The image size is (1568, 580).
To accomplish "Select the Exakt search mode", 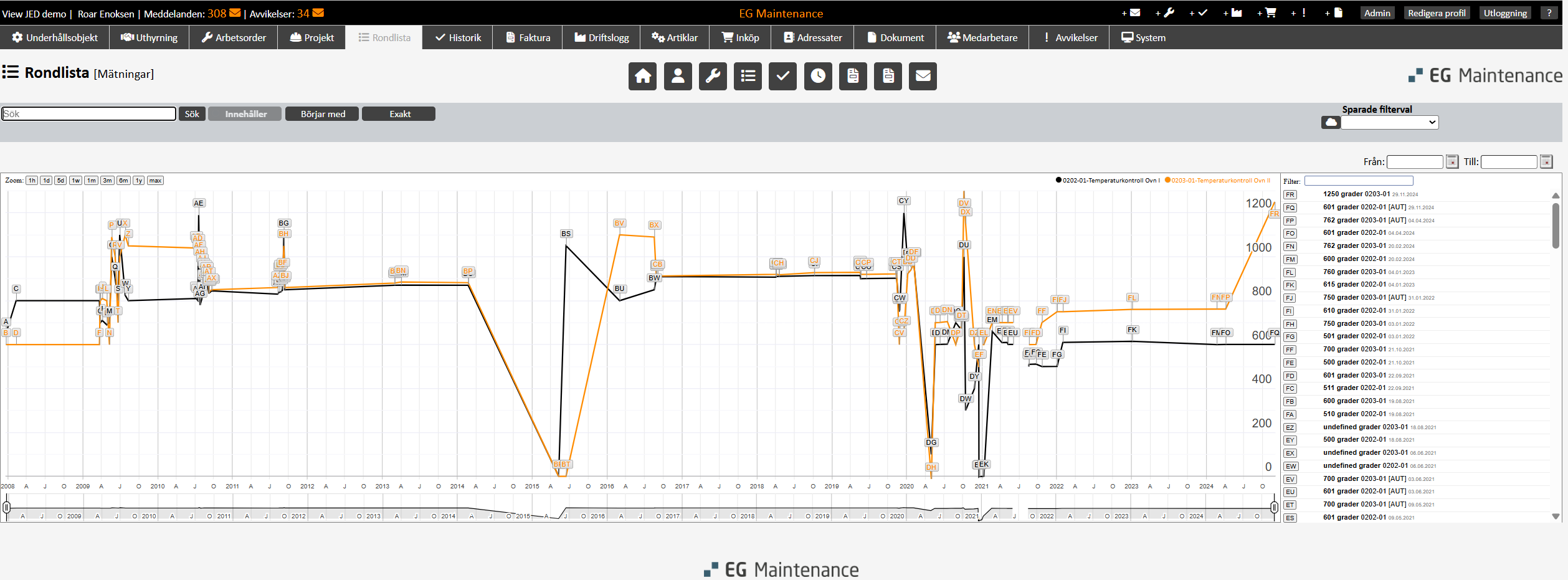I will coord(399,114).
